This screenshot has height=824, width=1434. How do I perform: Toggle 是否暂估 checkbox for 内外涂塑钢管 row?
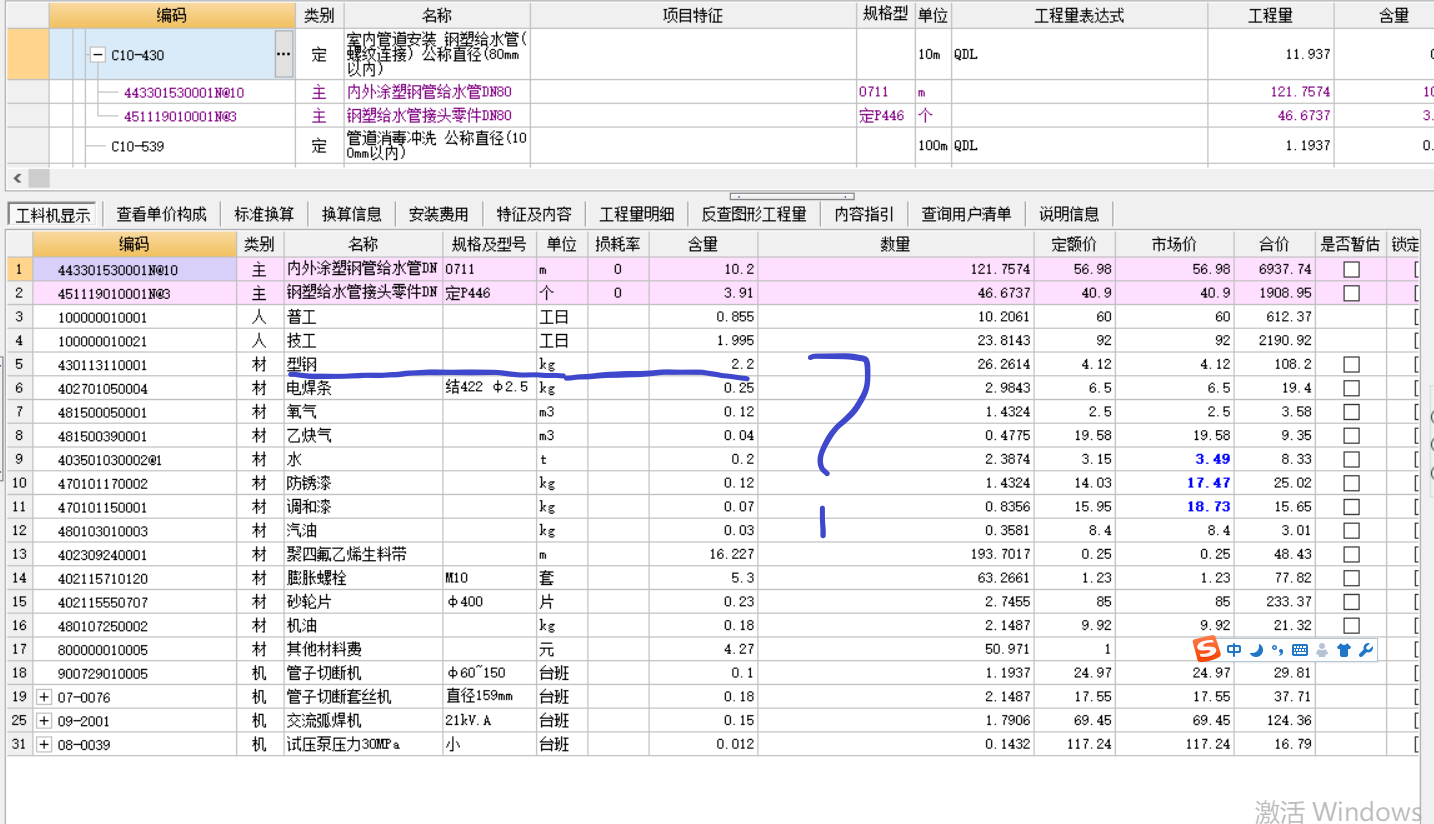[1351, 269]
